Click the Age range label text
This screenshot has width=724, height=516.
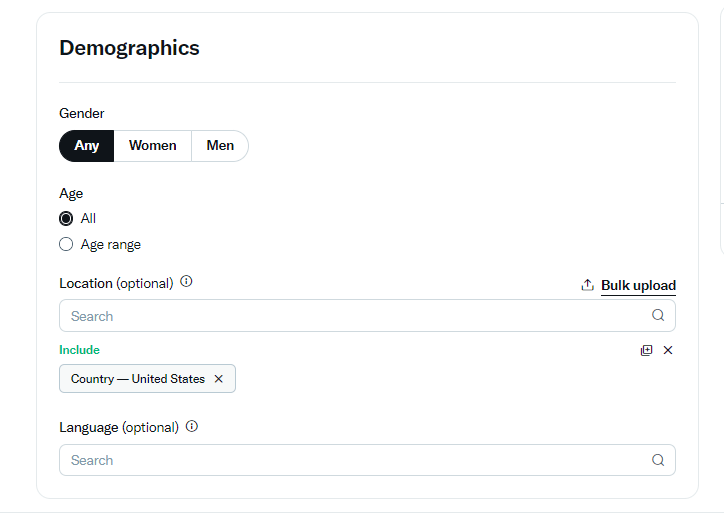[x=111, y=245]
